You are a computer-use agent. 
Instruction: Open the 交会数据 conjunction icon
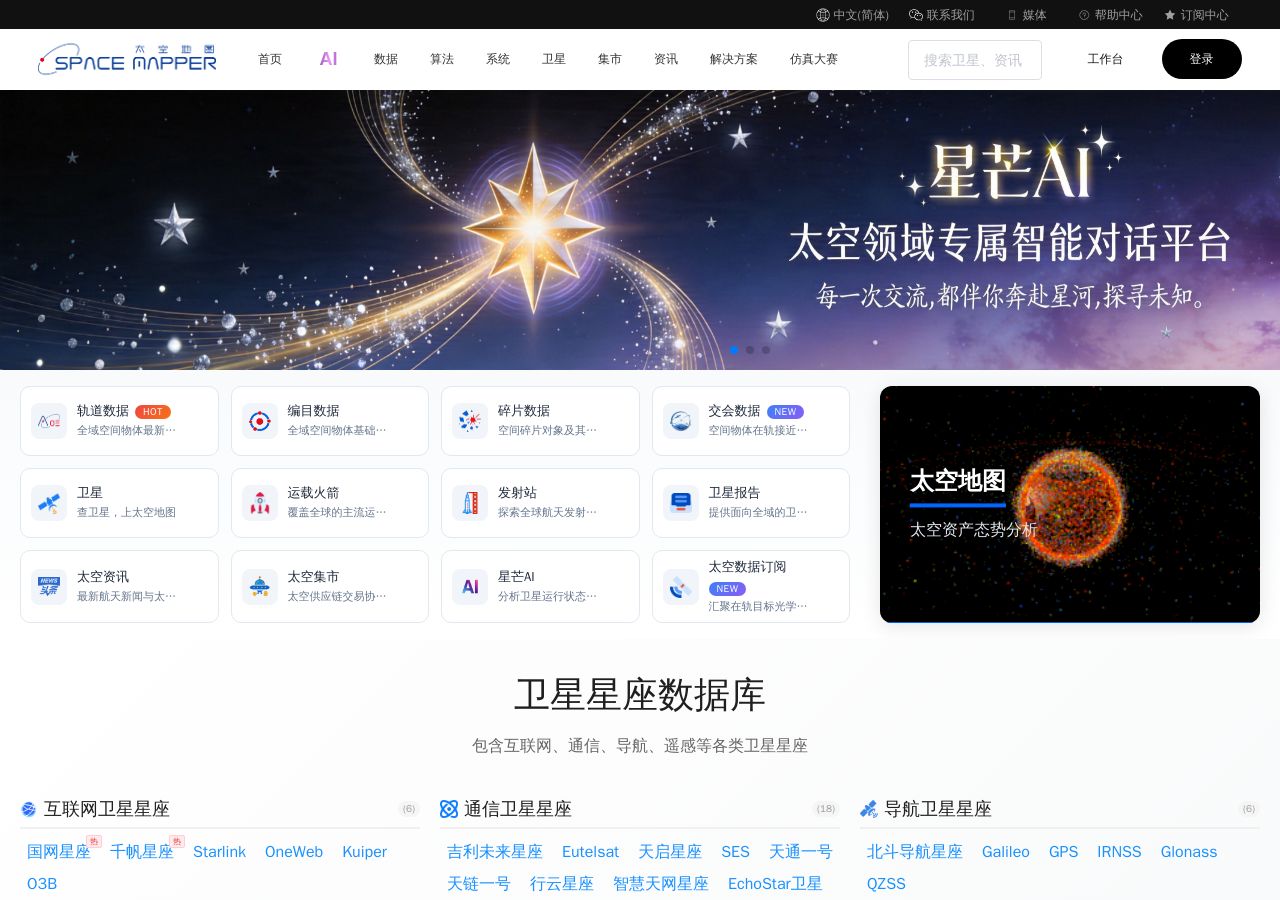click(x=681, y=421)
